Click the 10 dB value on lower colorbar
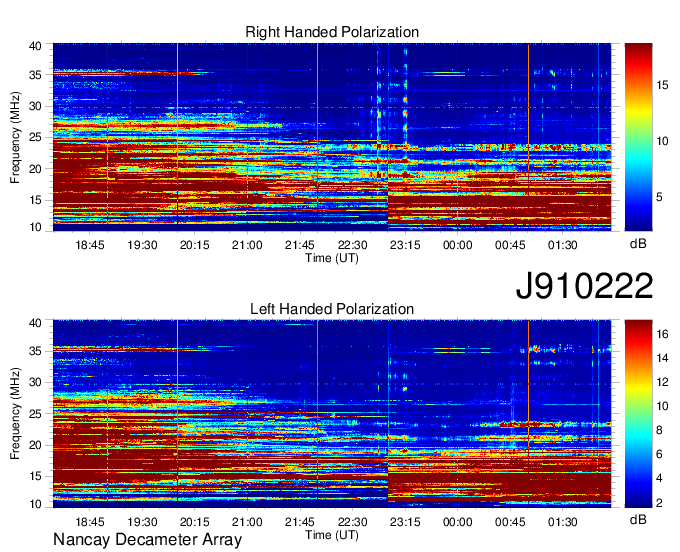This screenshot has height=552, width=680. (662, 406)
